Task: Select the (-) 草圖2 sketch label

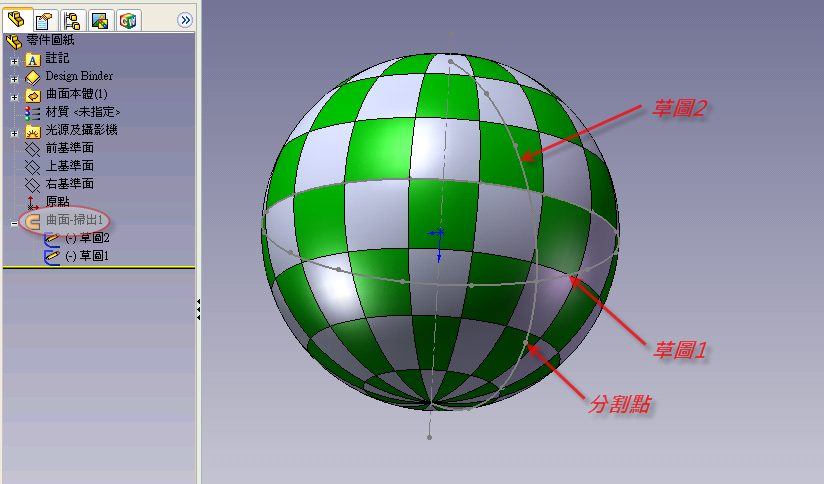Action: click(x=87, y=238)
